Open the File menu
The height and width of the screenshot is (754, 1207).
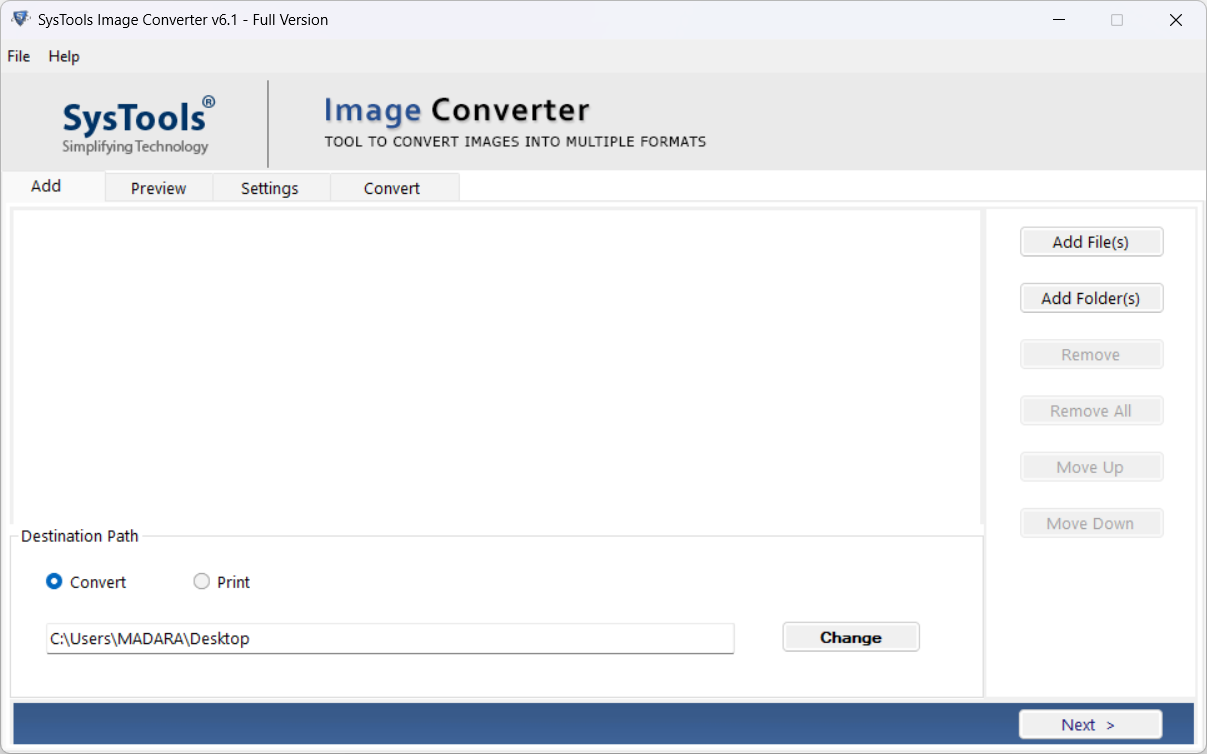click(18, 56)
